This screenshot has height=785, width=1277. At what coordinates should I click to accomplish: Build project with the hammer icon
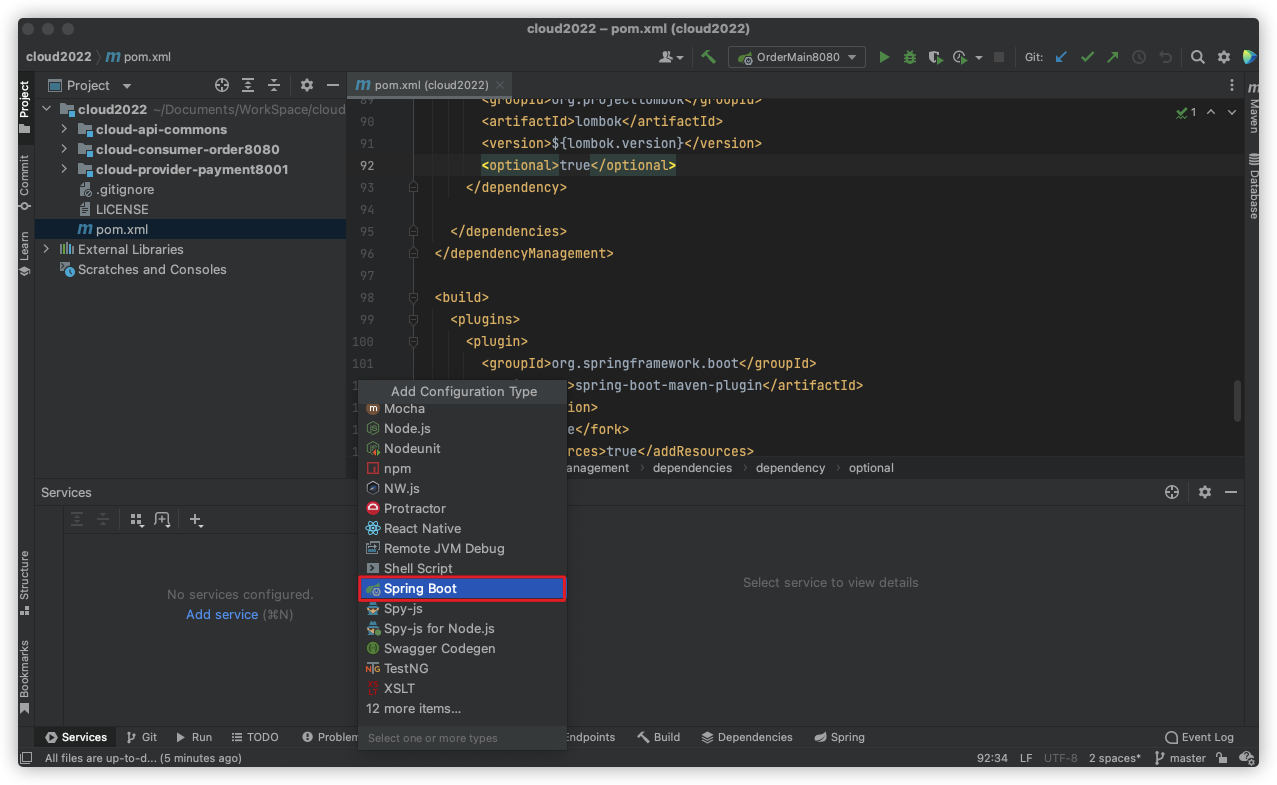[709, 57]
